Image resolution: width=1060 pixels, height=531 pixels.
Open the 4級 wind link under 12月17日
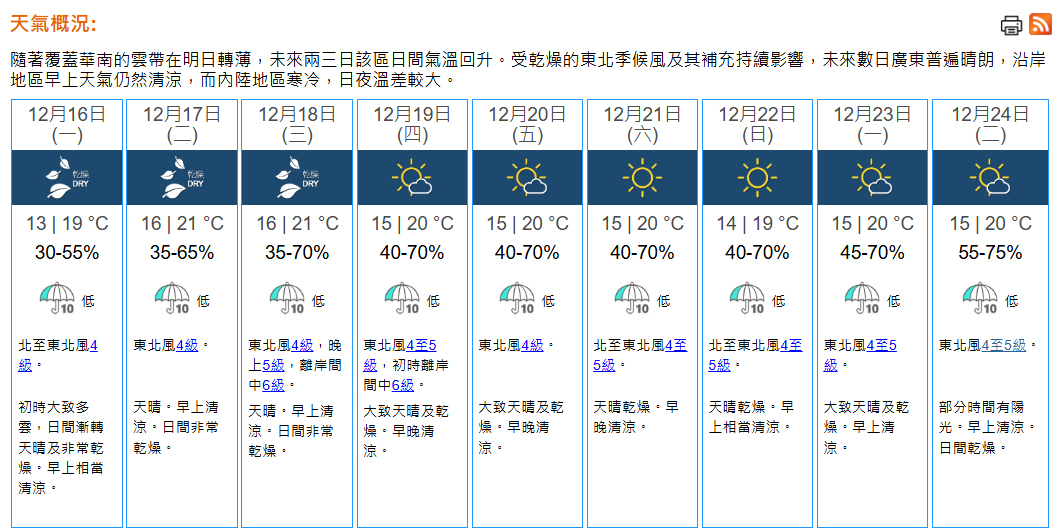(188, 345)
